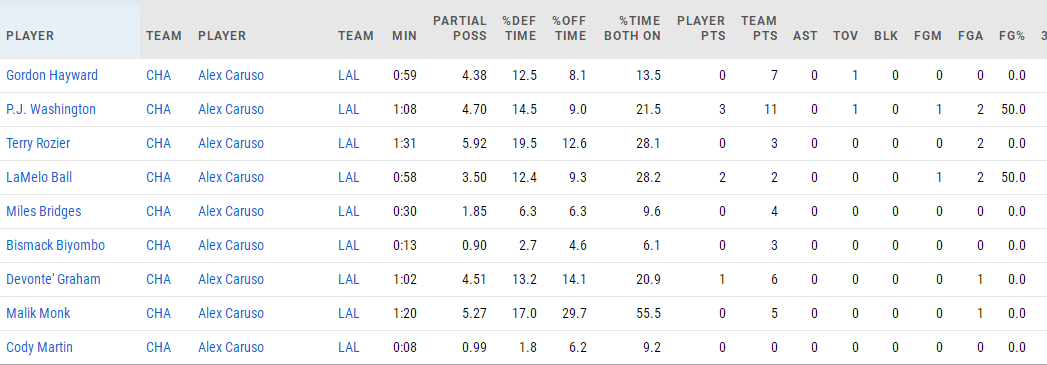The width and height of the screenshot is (1047, 365).
Task: Sort by the MIN column header
Action: tap(404, 36)
